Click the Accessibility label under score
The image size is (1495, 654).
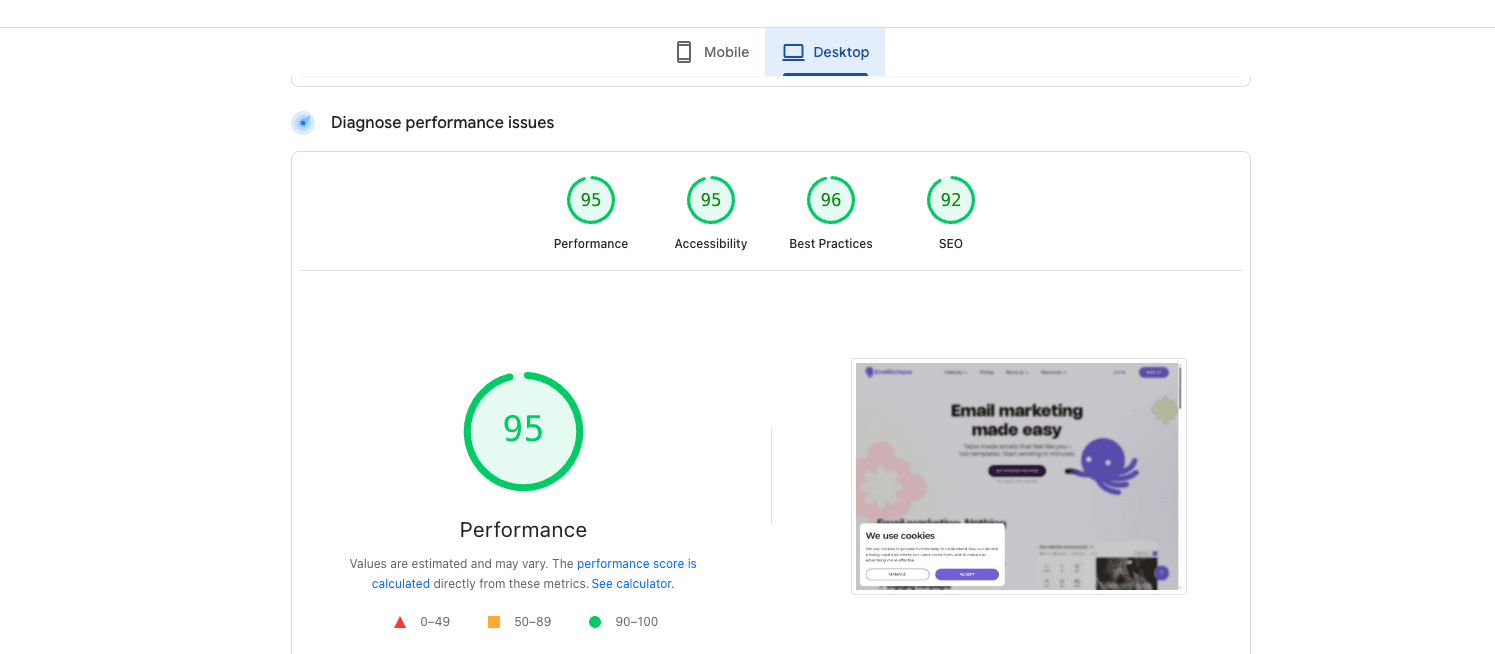[711, 244]
